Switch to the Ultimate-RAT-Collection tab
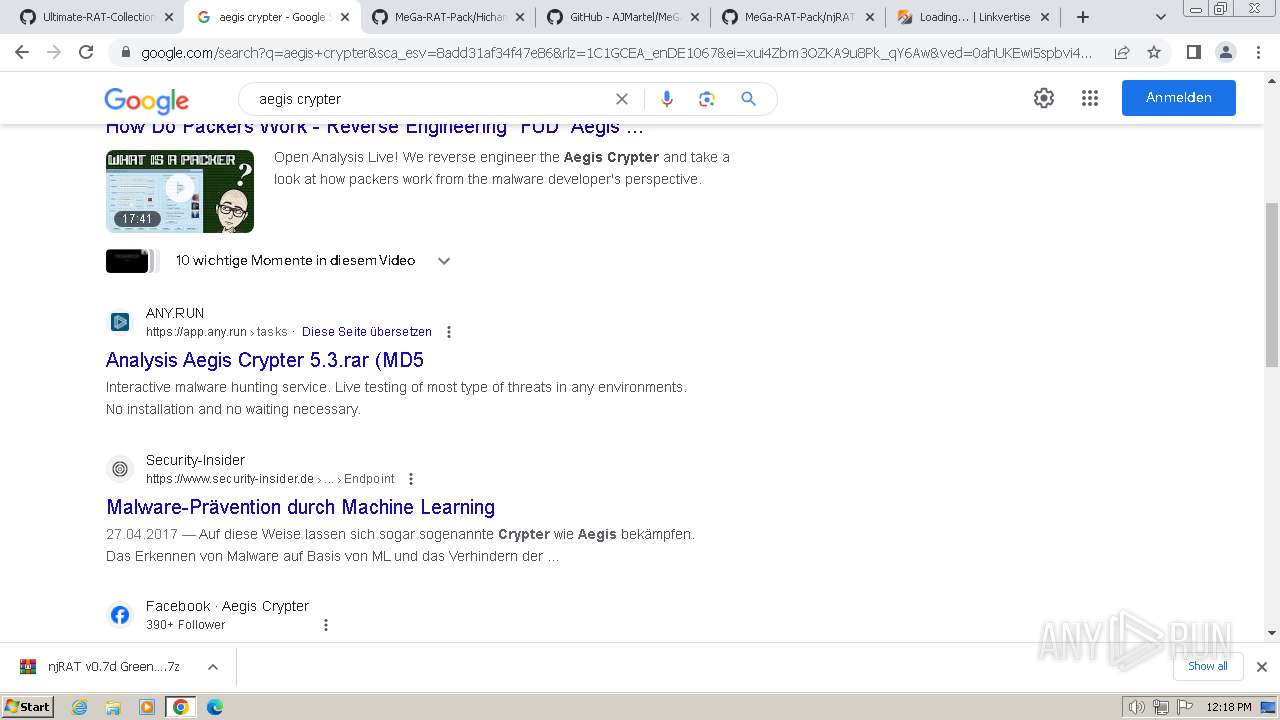The height and width of the screenshot is (720, 1280). click(95, 17)
